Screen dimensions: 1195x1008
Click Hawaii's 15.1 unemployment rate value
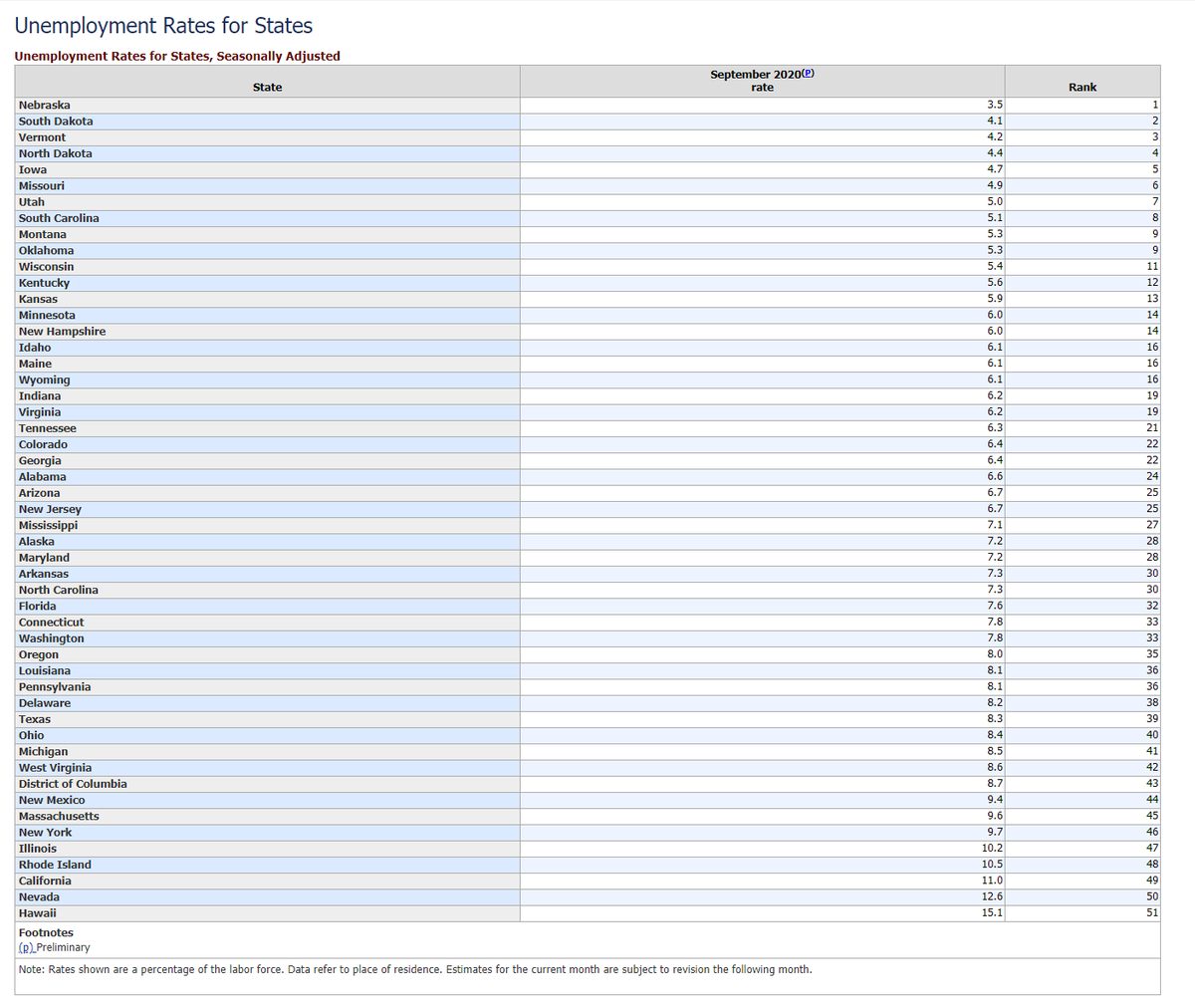pos(992,912)
